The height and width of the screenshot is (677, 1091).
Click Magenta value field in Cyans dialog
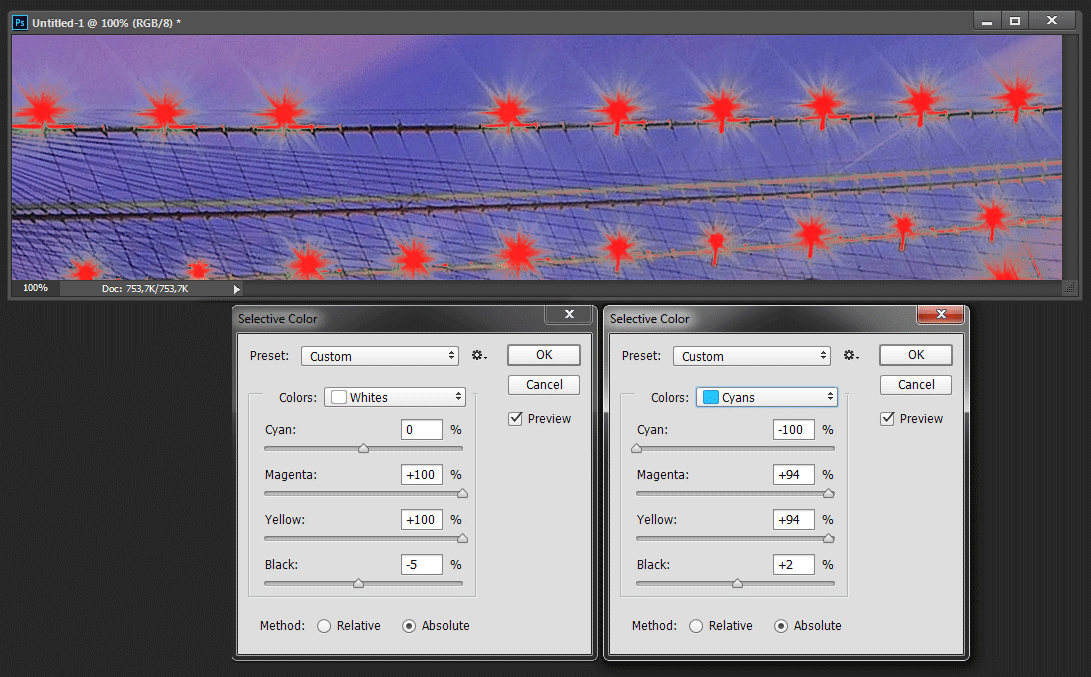coord(794,475)
